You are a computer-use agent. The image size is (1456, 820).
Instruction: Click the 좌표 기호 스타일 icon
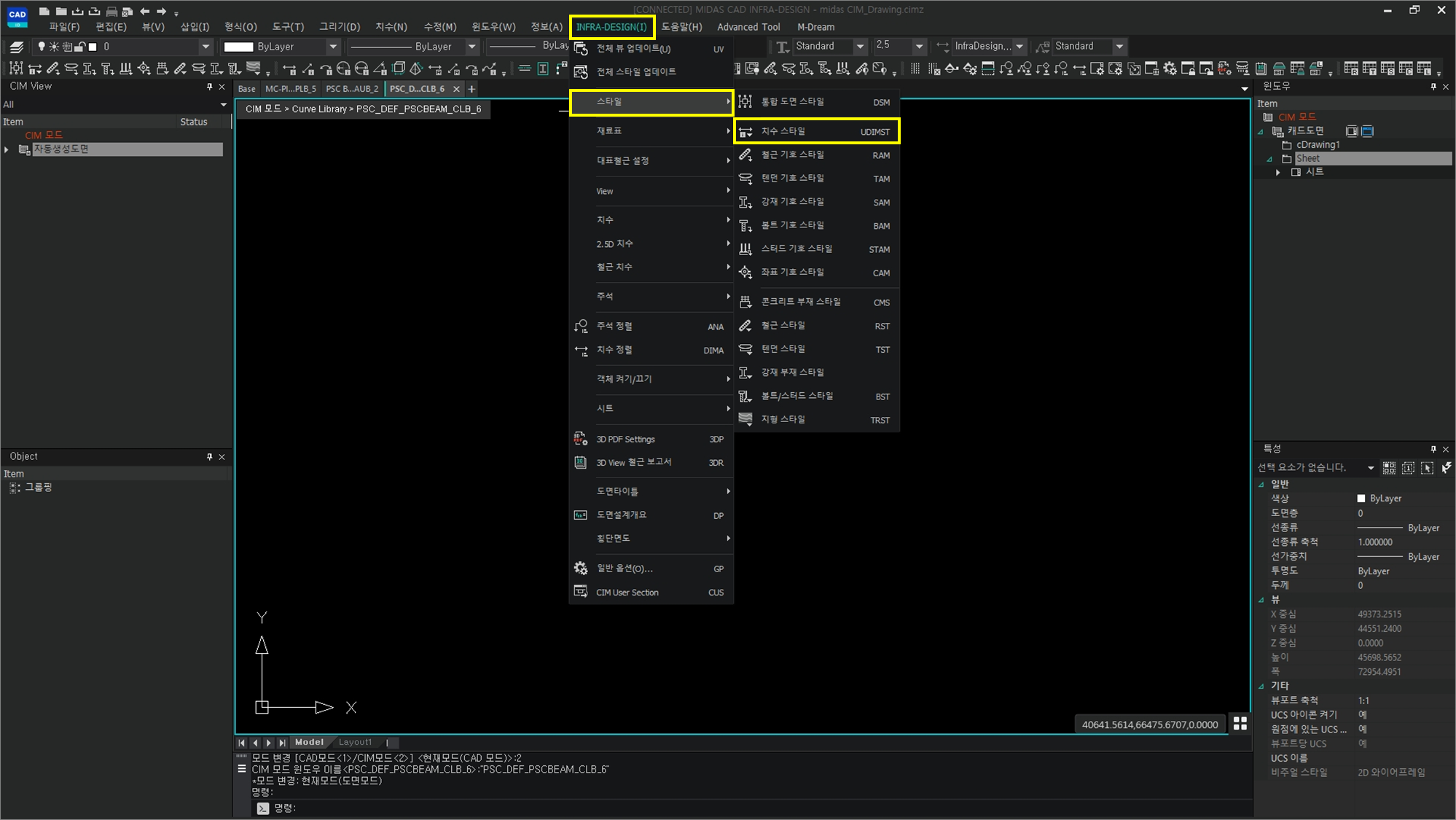745,272
